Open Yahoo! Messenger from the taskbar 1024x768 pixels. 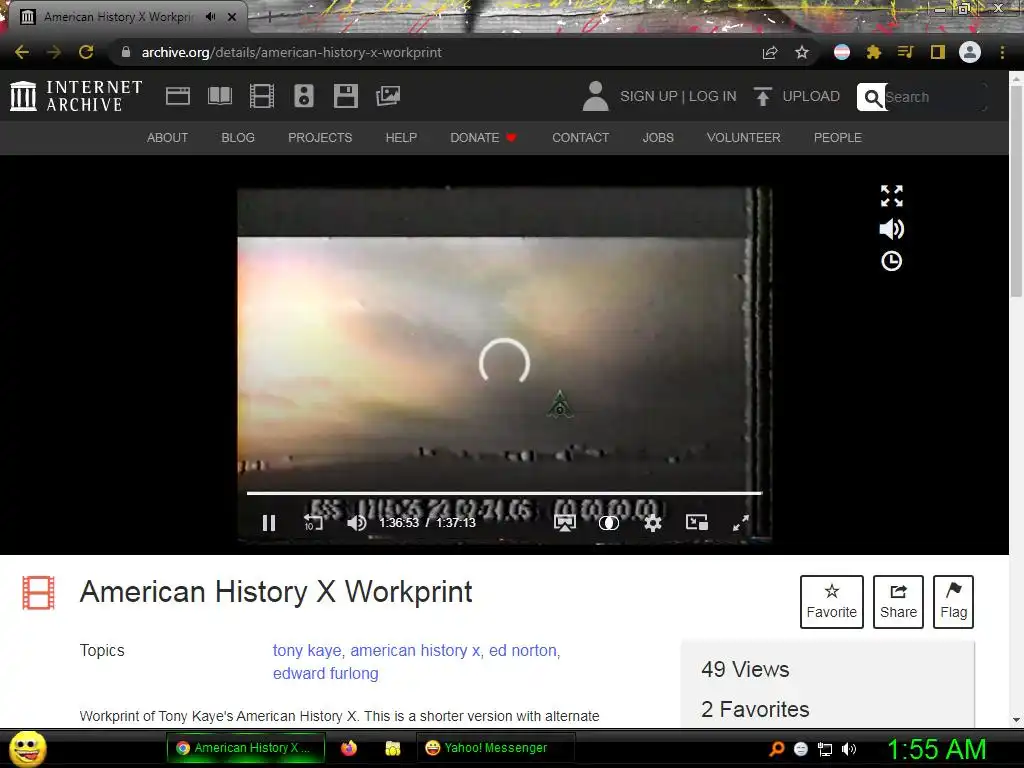click(496, 748)
